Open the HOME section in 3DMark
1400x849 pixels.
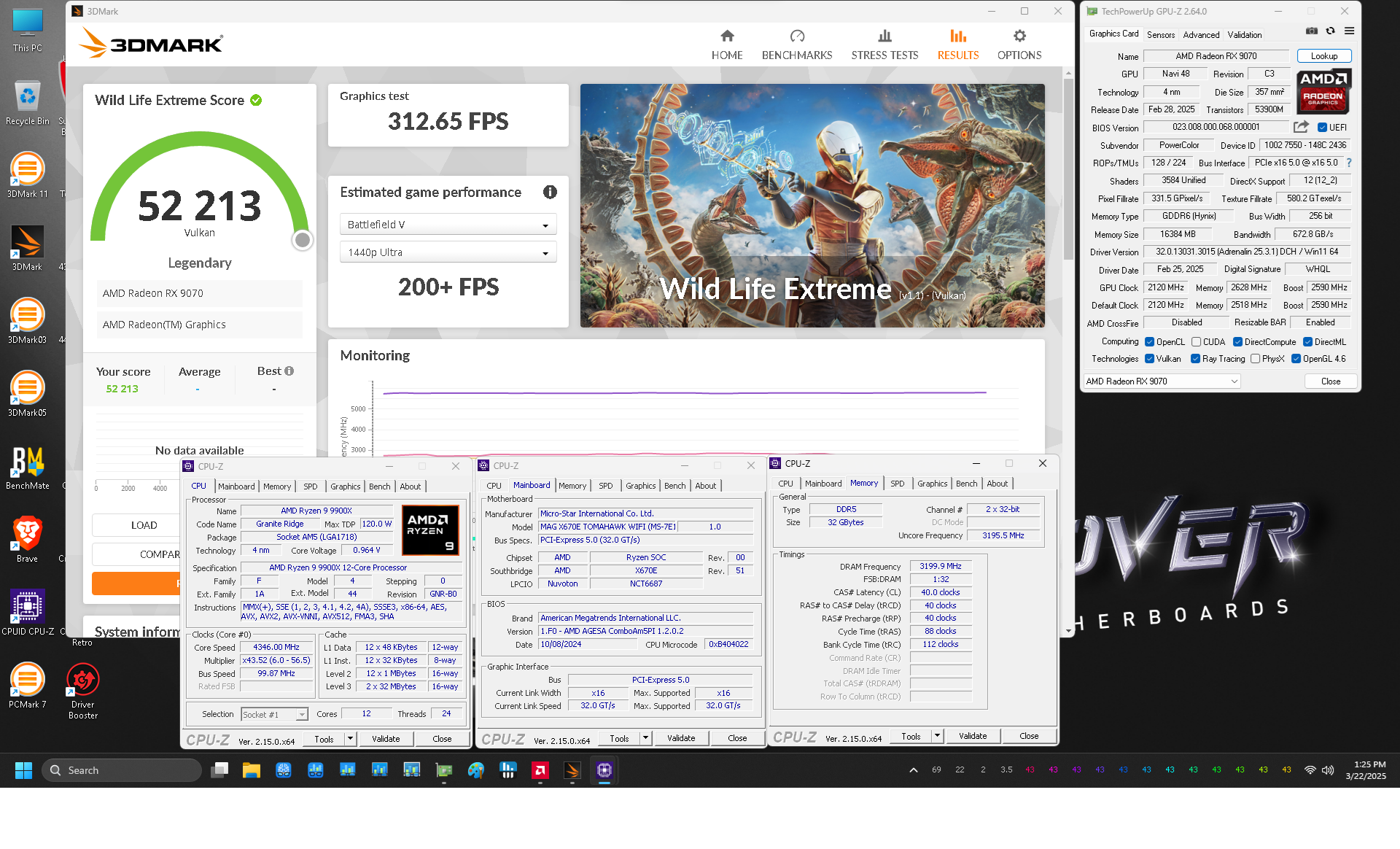coord(727,45)
